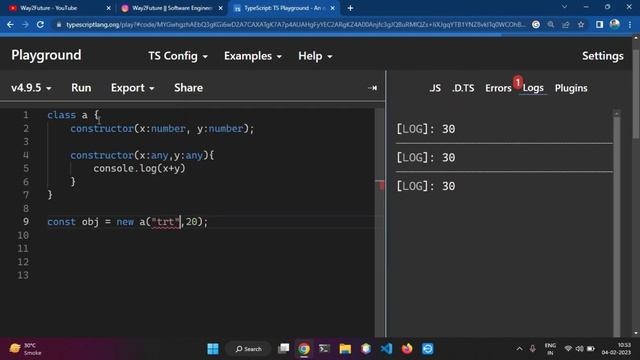The height and width of the screenshot is (360, 640).
Task: Click the Chrome icon in the taskbar
Action: click(x=304, y=349)
